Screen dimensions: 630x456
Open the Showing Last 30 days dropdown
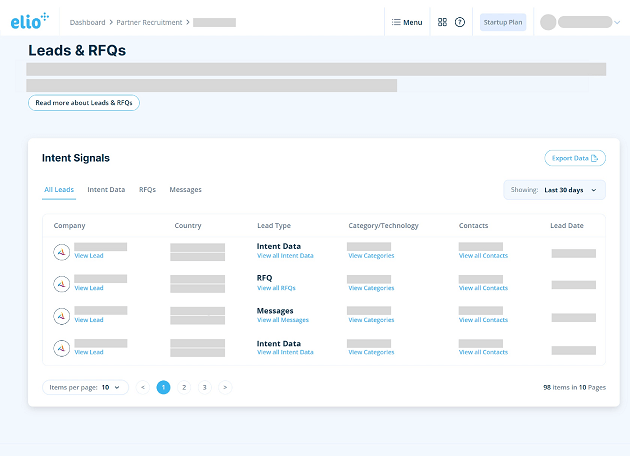(x=554, y=190)
